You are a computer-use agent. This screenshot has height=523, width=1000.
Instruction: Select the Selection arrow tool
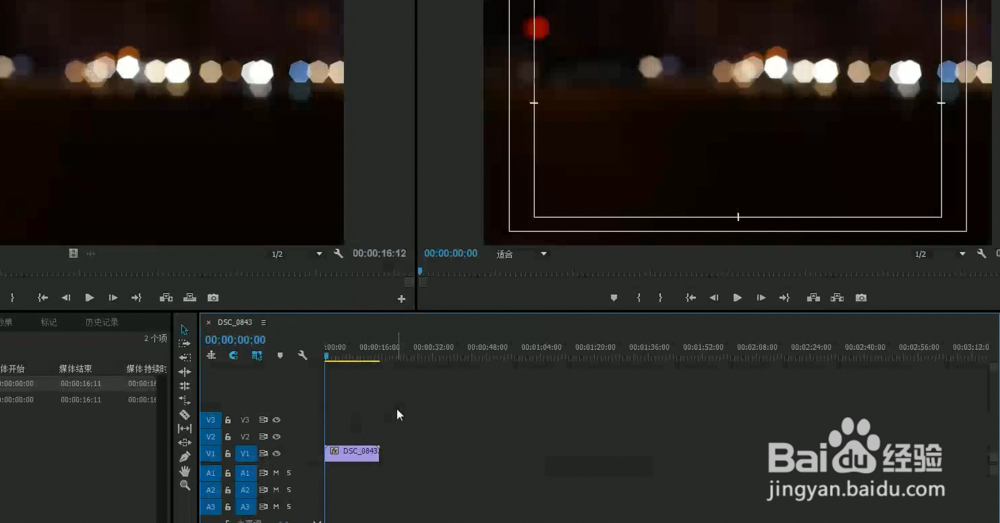tap(184, 330)
